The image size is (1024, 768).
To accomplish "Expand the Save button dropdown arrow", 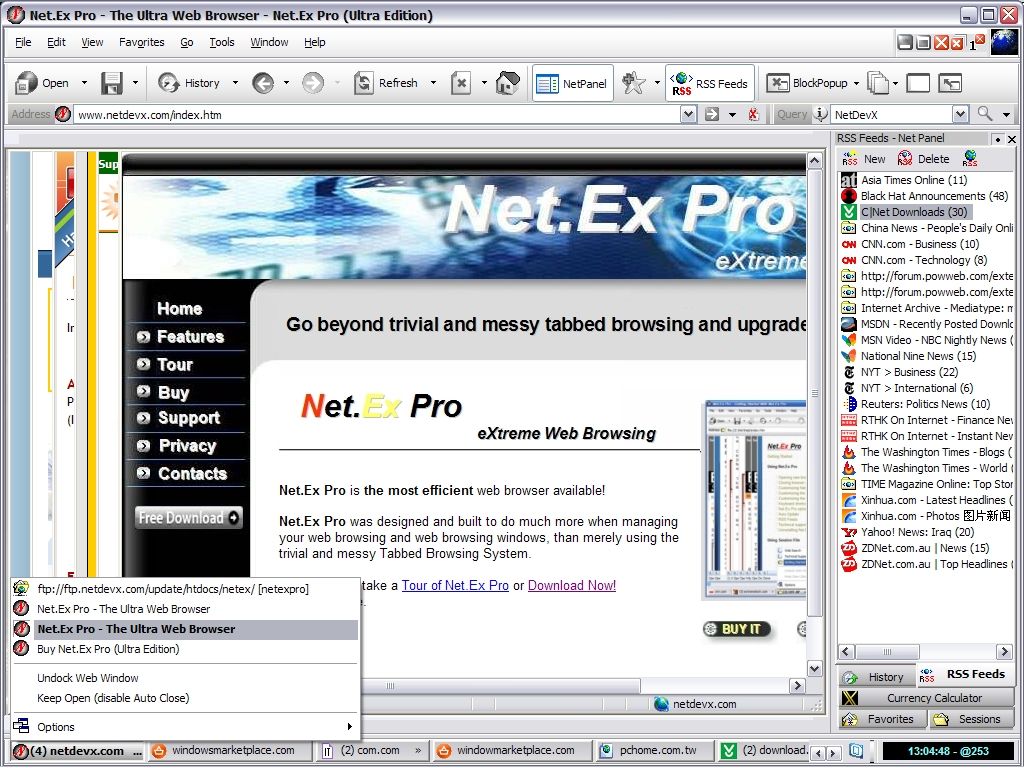I will pos(135,83).
